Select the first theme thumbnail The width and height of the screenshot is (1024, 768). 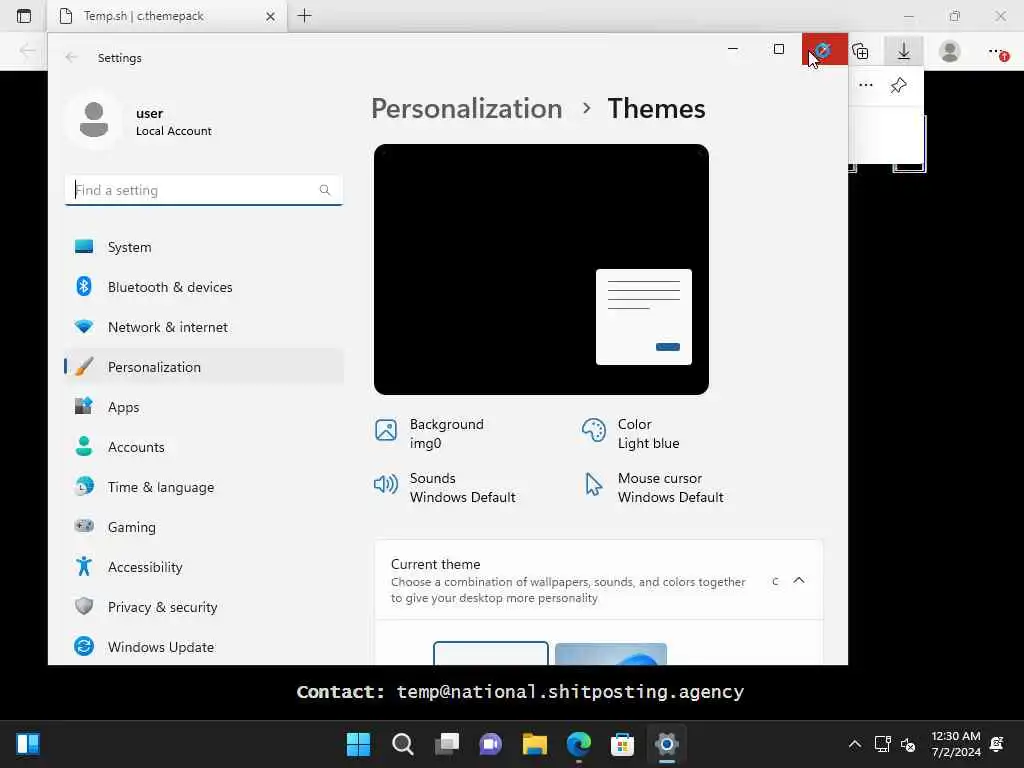[490, 654]
